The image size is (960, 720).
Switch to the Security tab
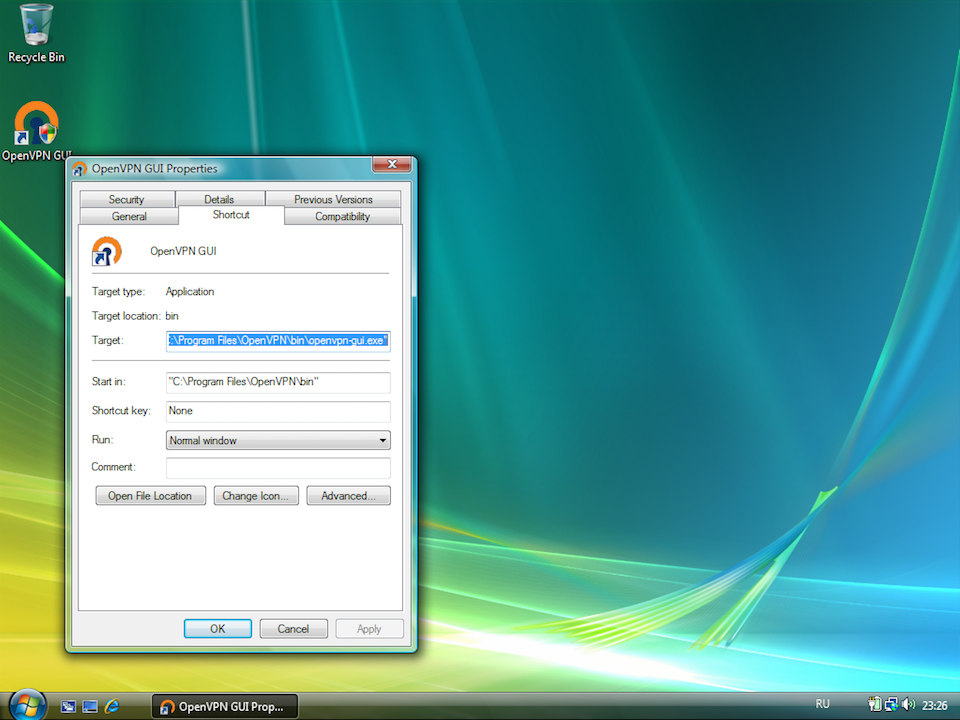click(127, 199)
